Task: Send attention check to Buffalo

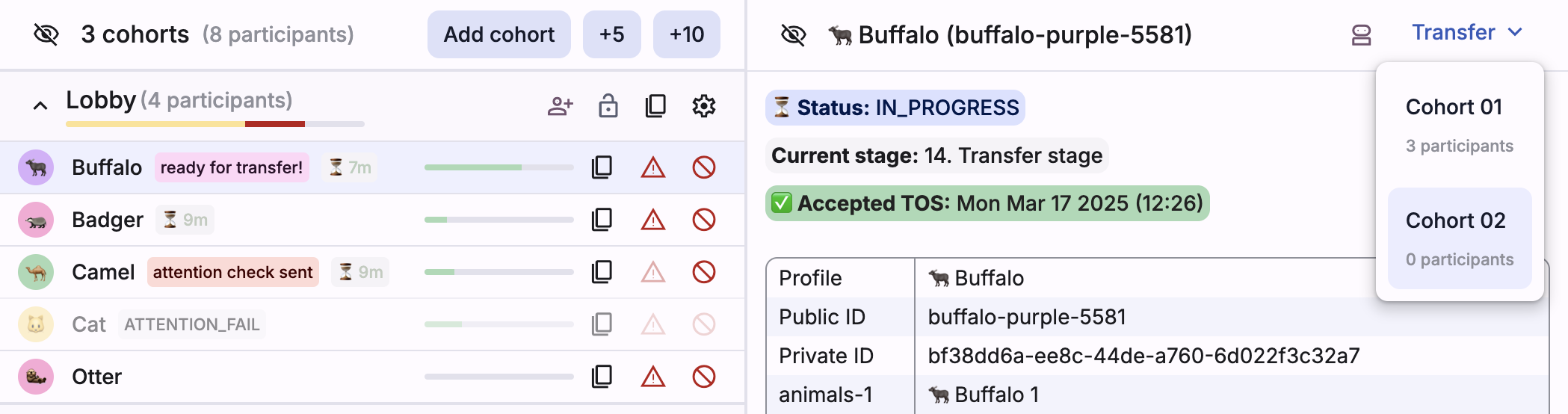Action: pyautogui.click(x=652, y=167)
